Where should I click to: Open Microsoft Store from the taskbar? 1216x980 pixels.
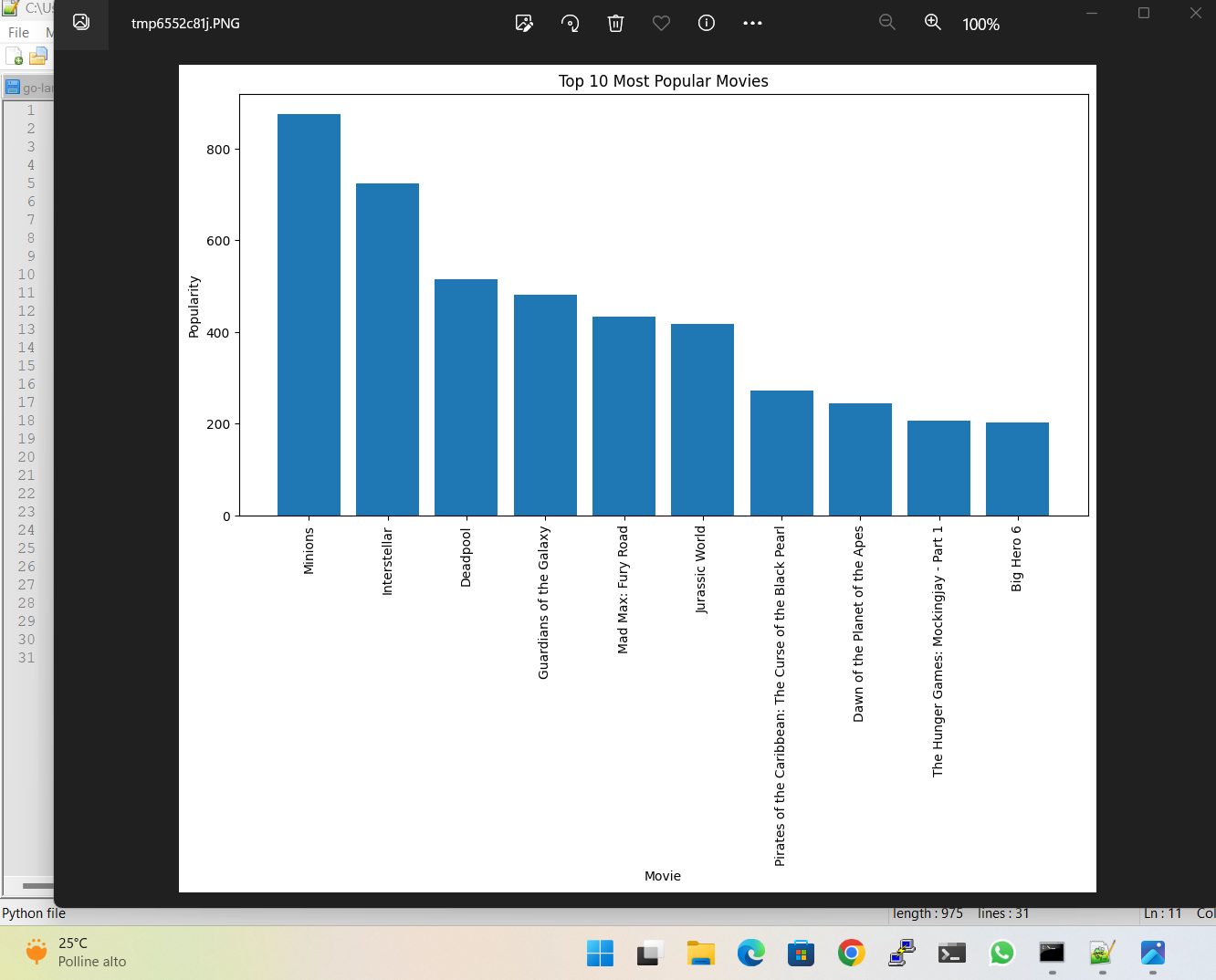pos(801,953)
